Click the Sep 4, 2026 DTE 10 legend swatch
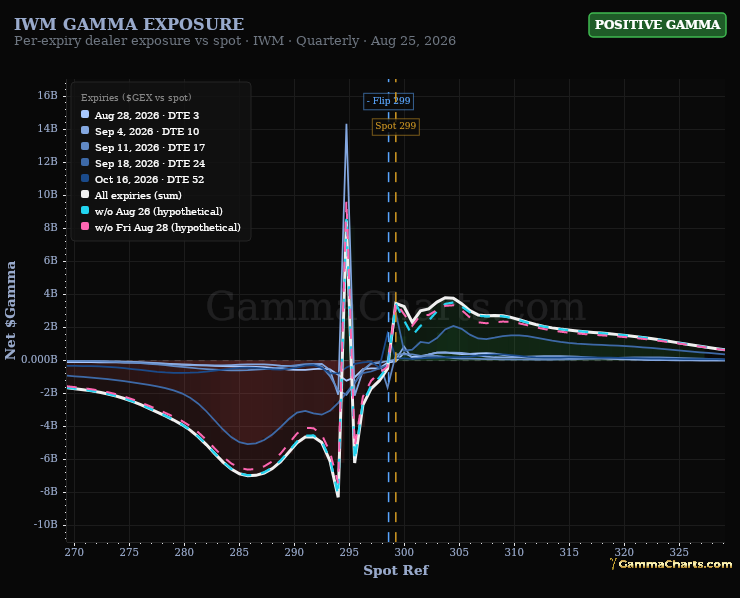This screenshot has height=598, width=740. pos(85,131)
